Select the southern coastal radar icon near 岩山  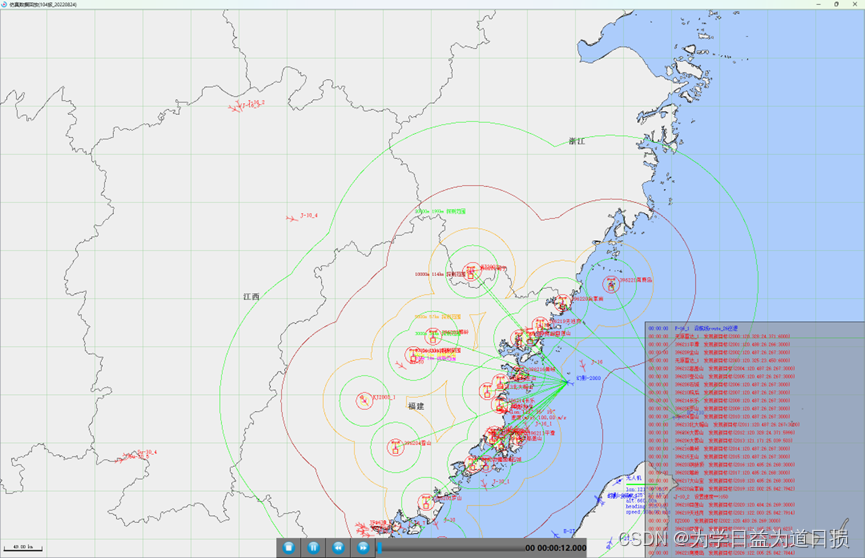click(425, 502)
